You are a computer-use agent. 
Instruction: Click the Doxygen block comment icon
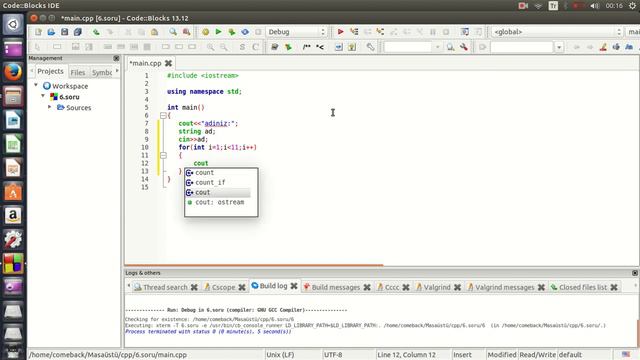307,47
